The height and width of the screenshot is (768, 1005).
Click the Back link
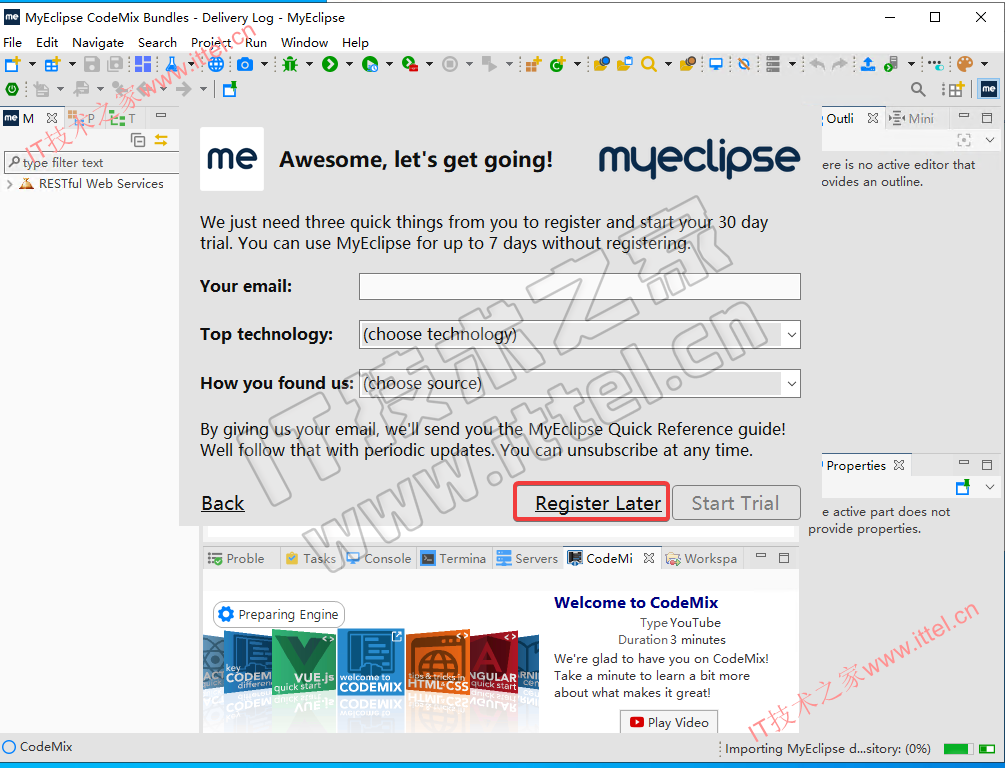(222, 503)
